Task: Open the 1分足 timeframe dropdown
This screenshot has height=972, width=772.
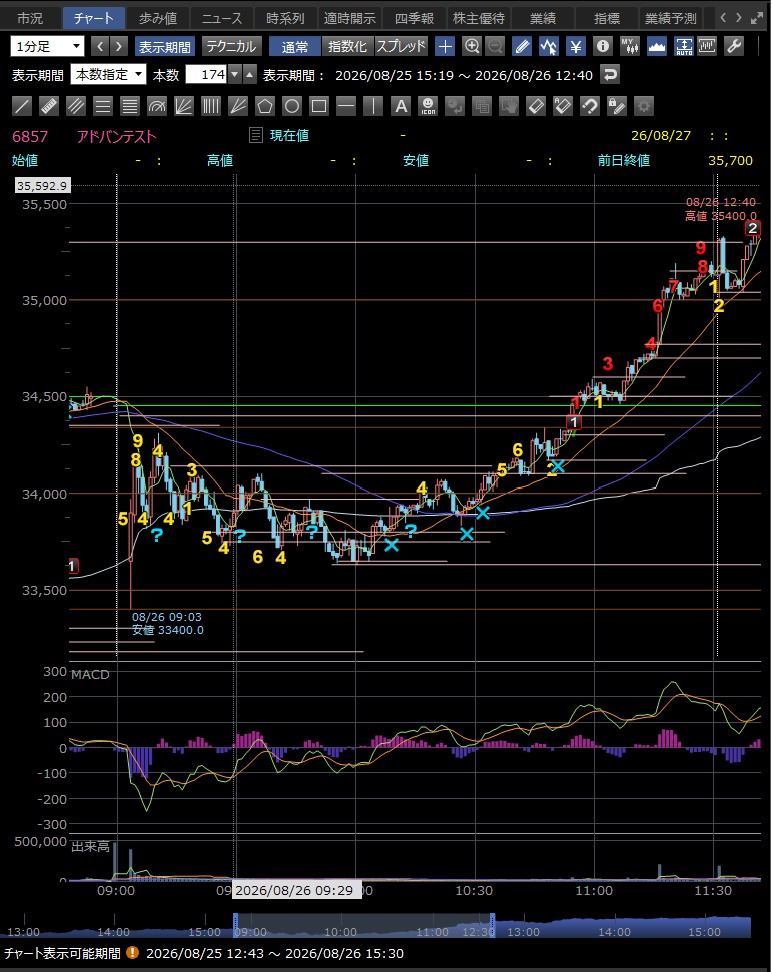Action: [47, 46]
